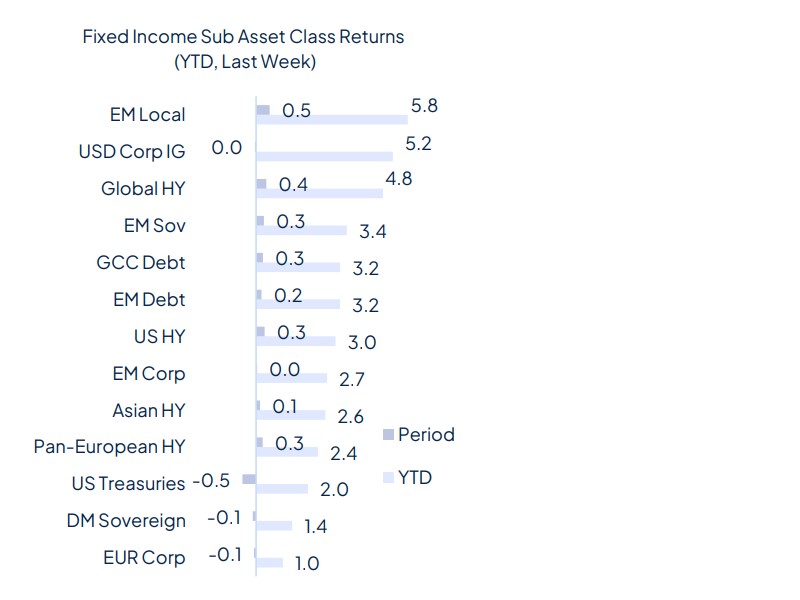Select the EM Sov category label
Screen dimensions: 800x600
155,226
